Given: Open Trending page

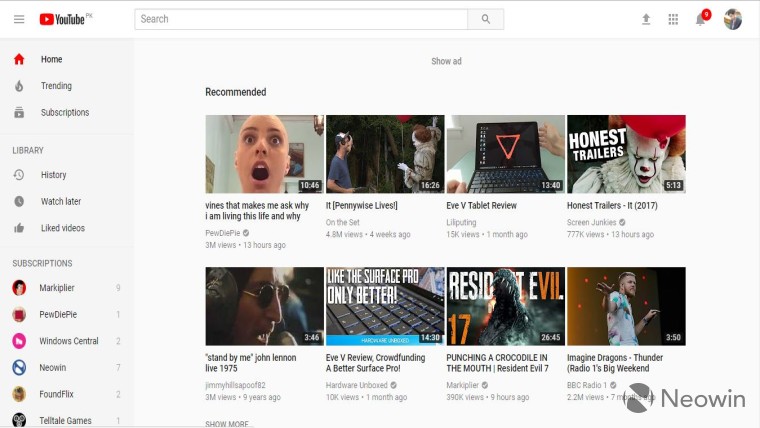Looking at the screenshot, I should [56, 86].
